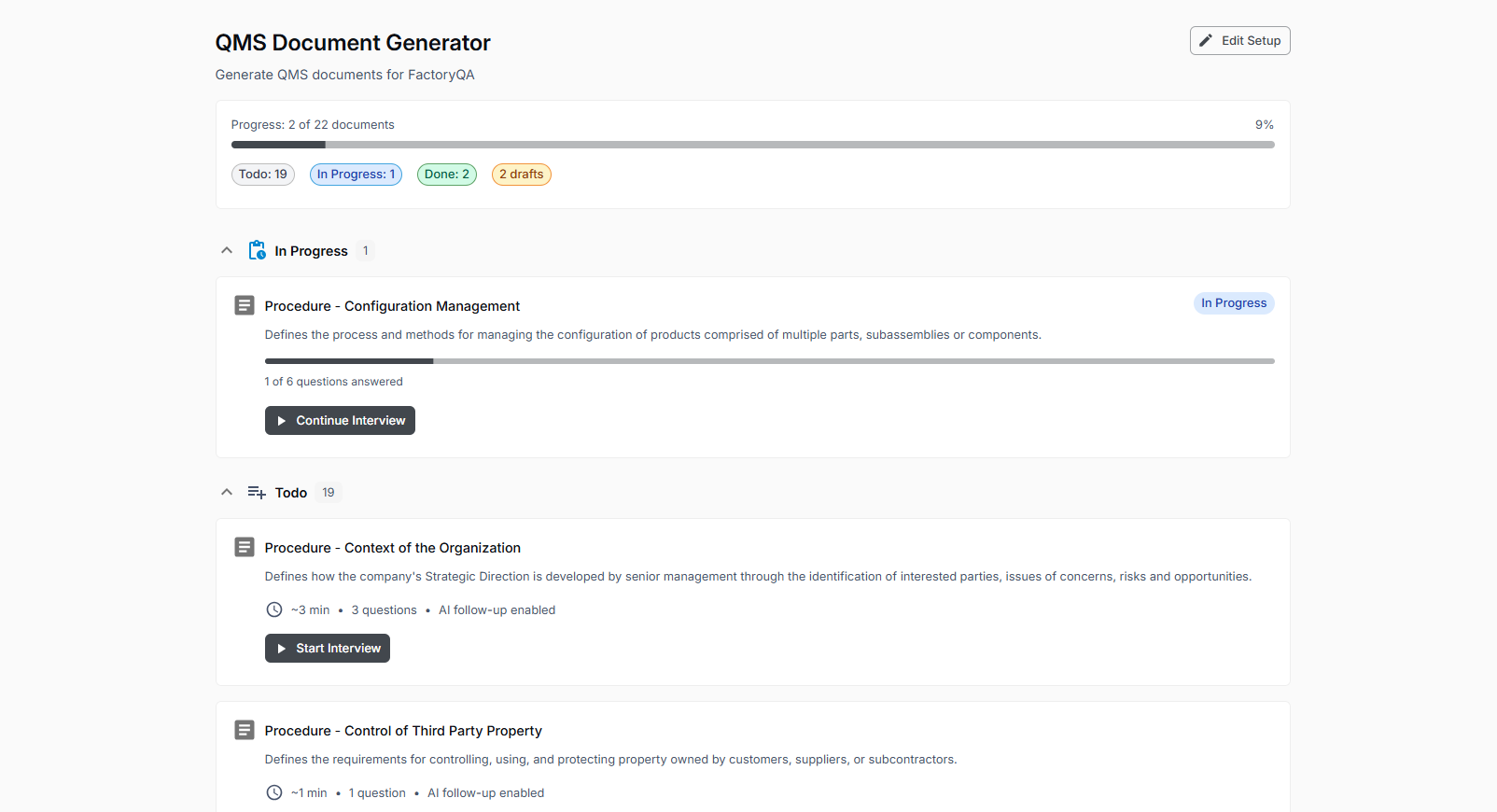Select the 'Done: 2' status chip
Image resolution: width=1497 pixels, height=812 pixels.
coord(447,175)
